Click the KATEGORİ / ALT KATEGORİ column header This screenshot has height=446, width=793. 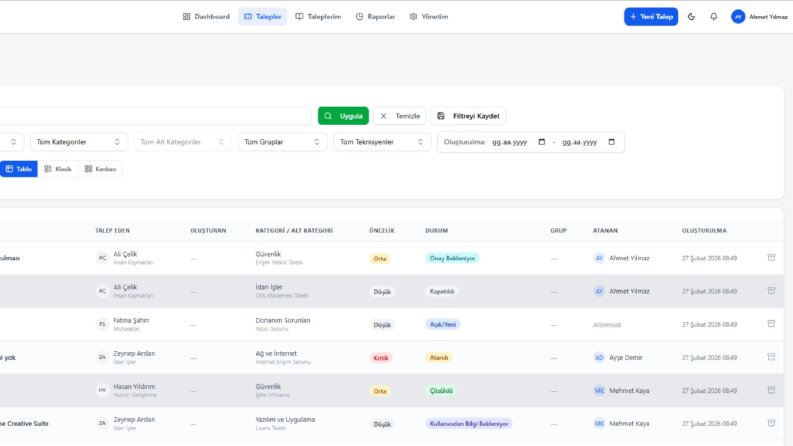[x=294, y=231]
